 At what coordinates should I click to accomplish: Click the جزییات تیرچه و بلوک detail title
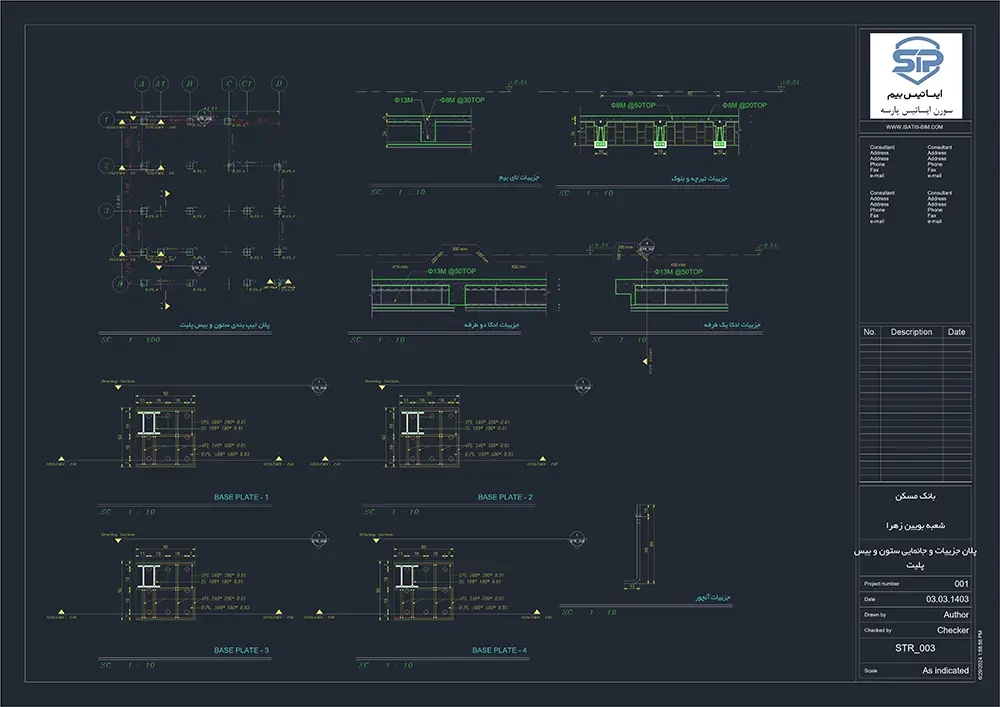(x=699, y=179)
